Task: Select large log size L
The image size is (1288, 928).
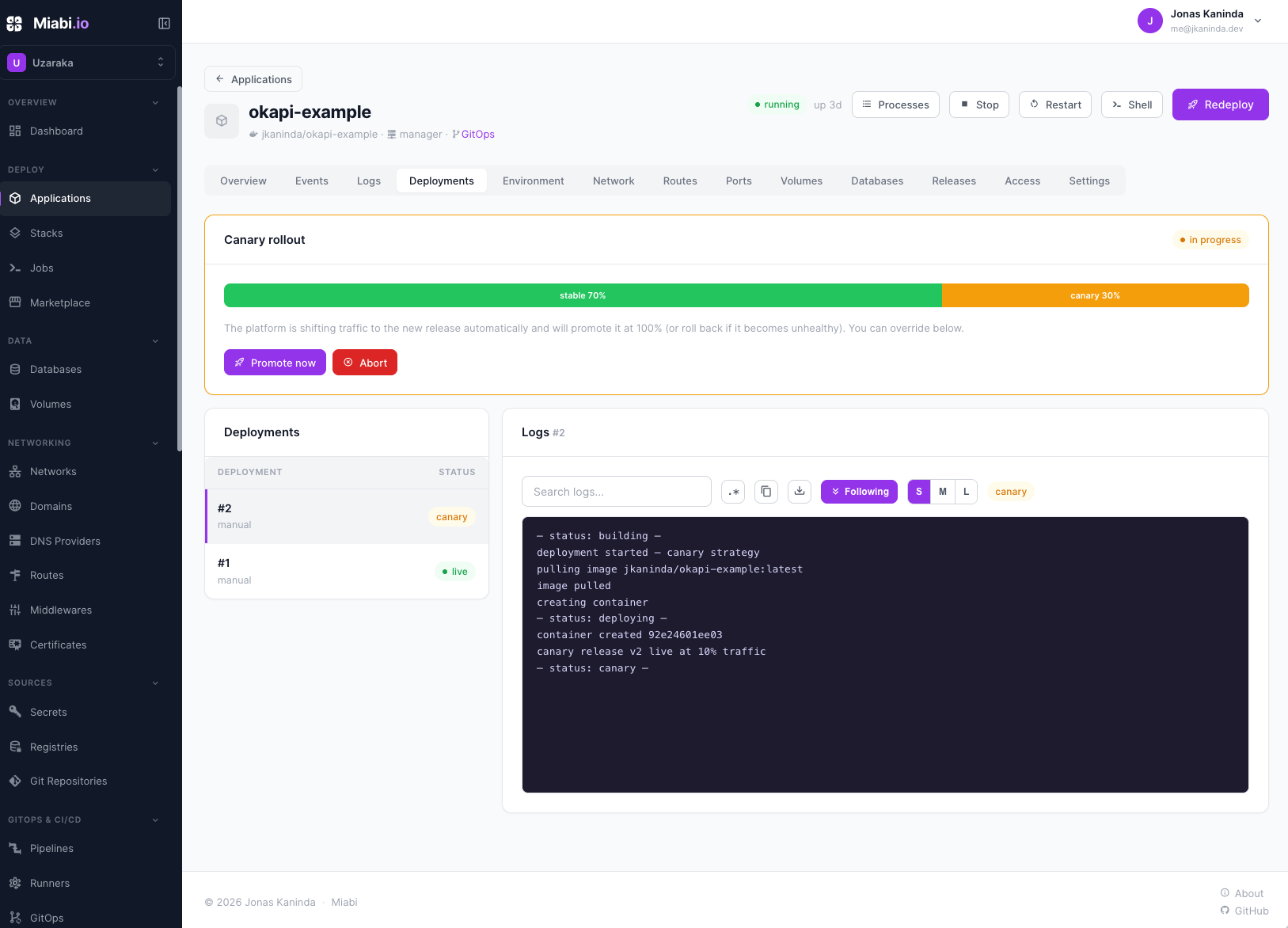Action: click(966, 492)
